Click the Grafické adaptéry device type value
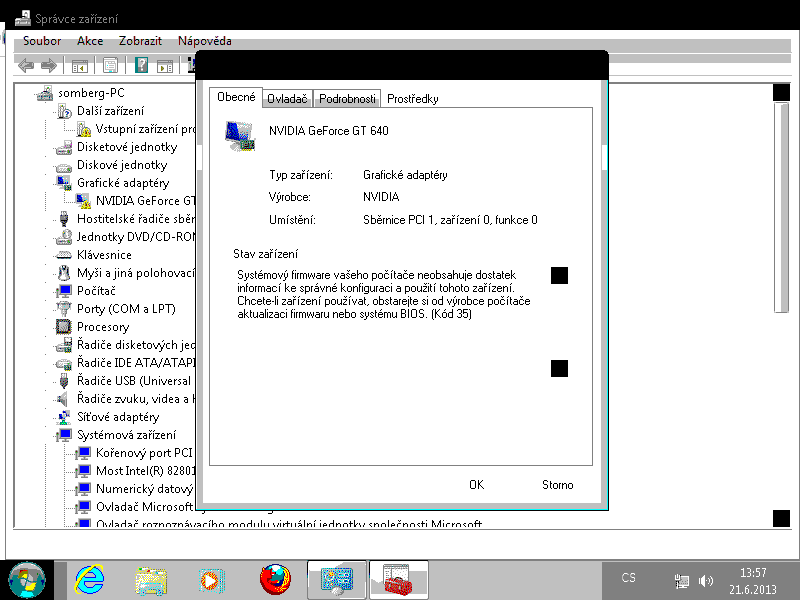 405,175
